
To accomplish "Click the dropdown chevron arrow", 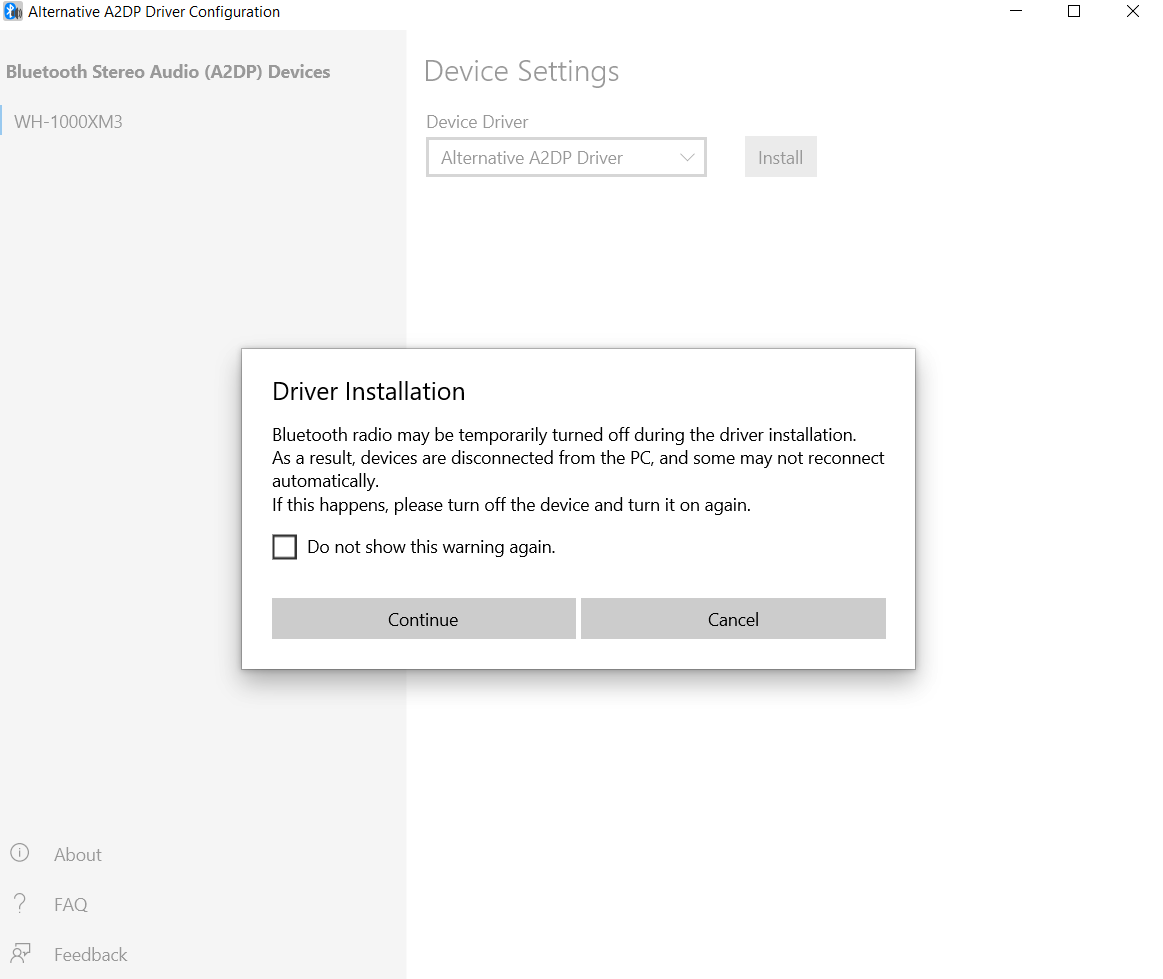I will pos(687,157).
